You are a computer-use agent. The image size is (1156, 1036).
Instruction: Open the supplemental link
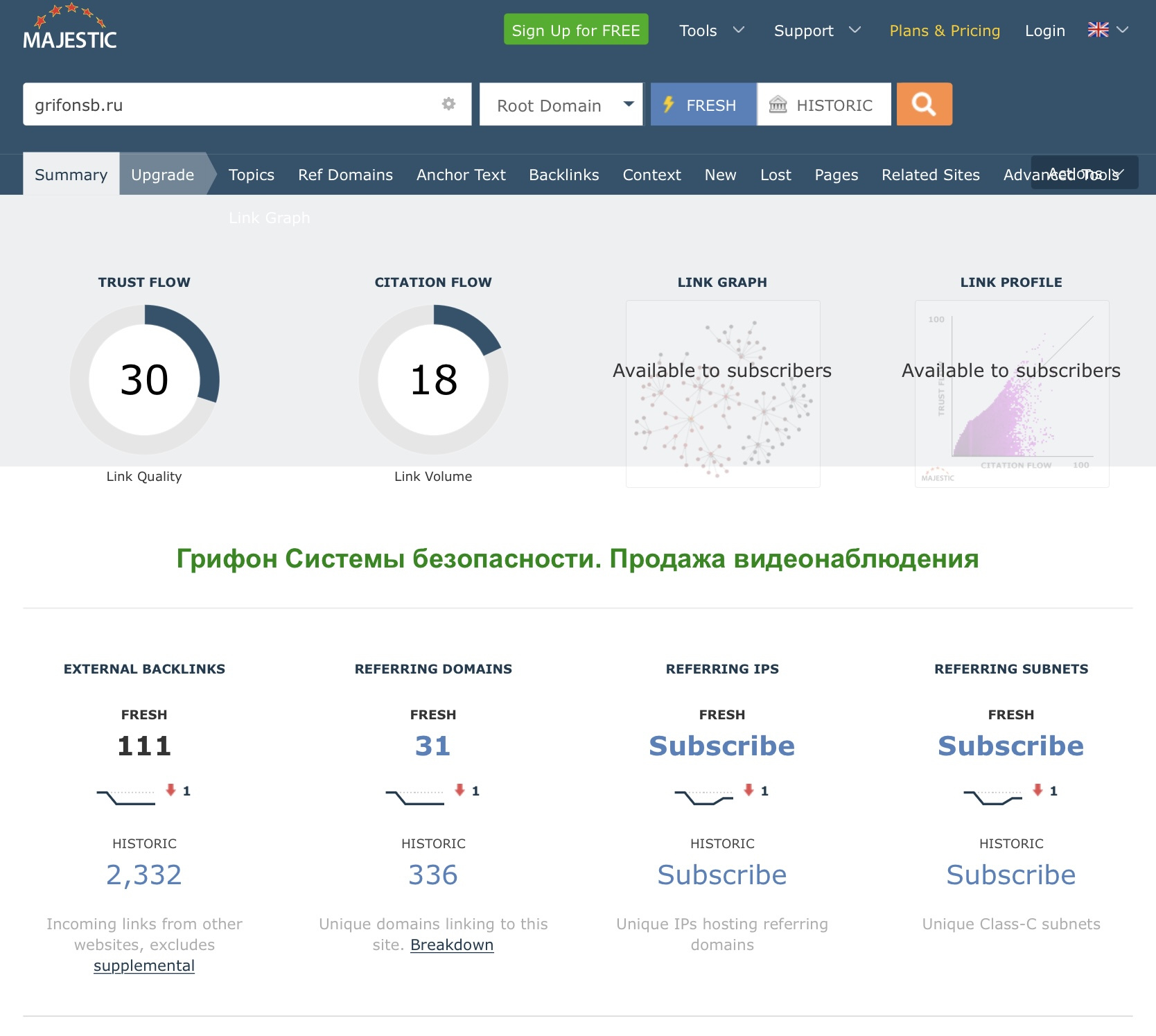coord(144,965)
